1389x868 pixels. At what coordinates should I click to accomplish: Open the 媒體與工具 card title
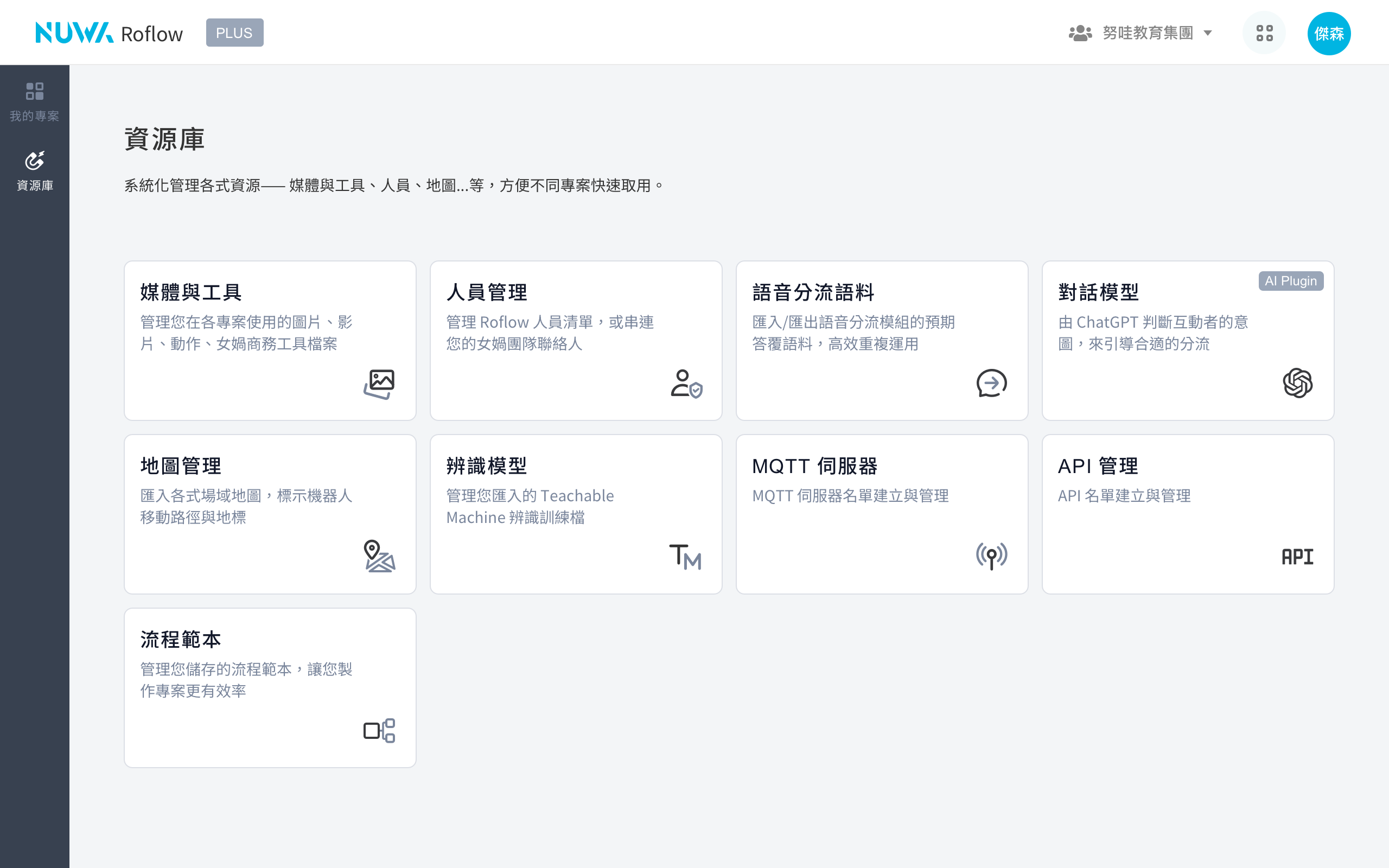pos(191,292)
